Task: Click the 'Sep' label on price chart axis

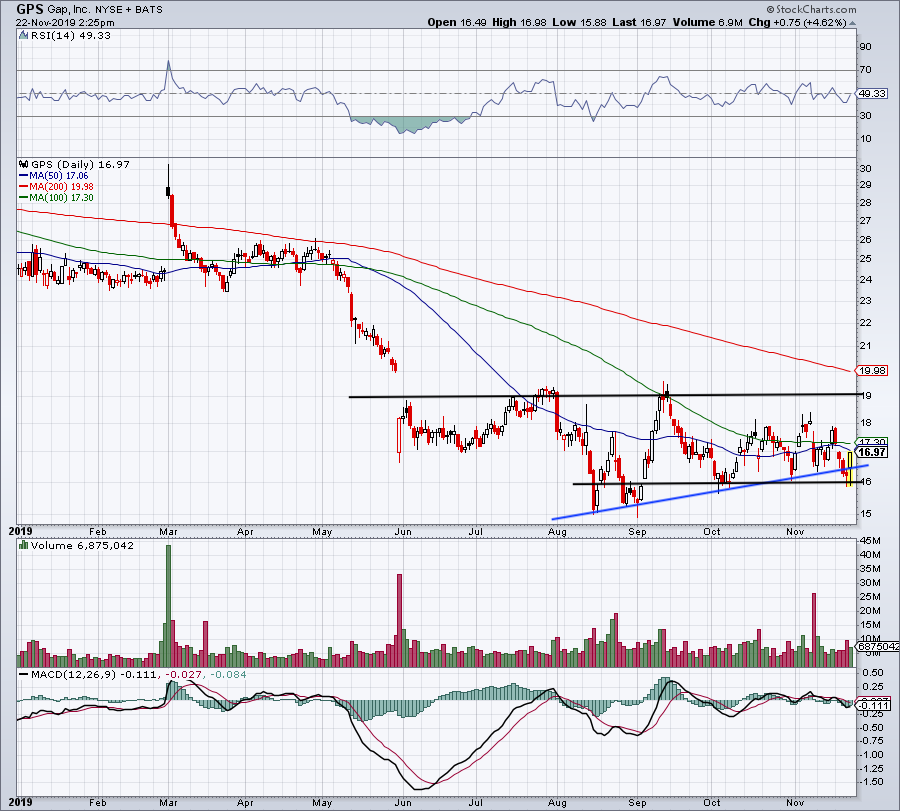Action: coord(637,532)
